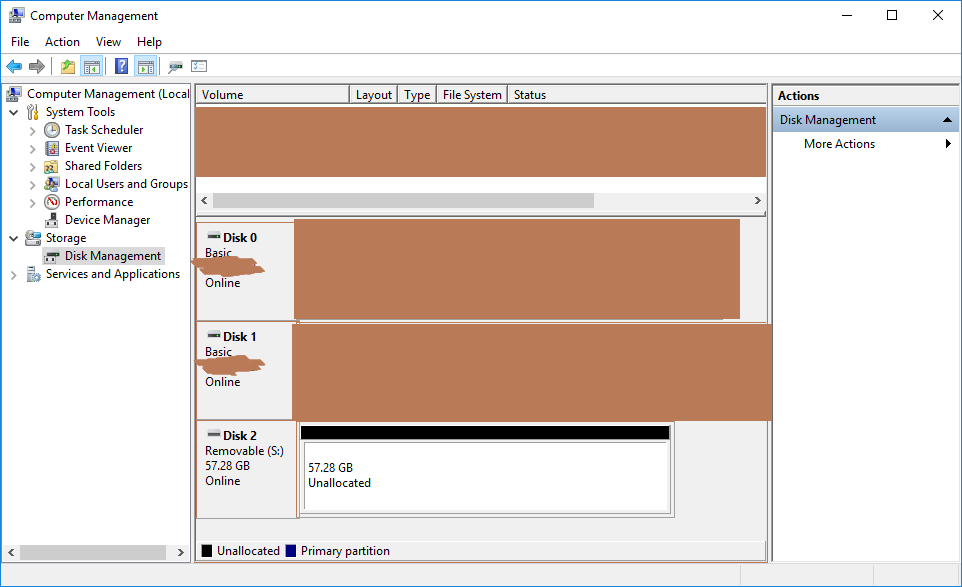Expand the Services and Applications node
This screenshot has height=587, width=962.
coord(13,275)
